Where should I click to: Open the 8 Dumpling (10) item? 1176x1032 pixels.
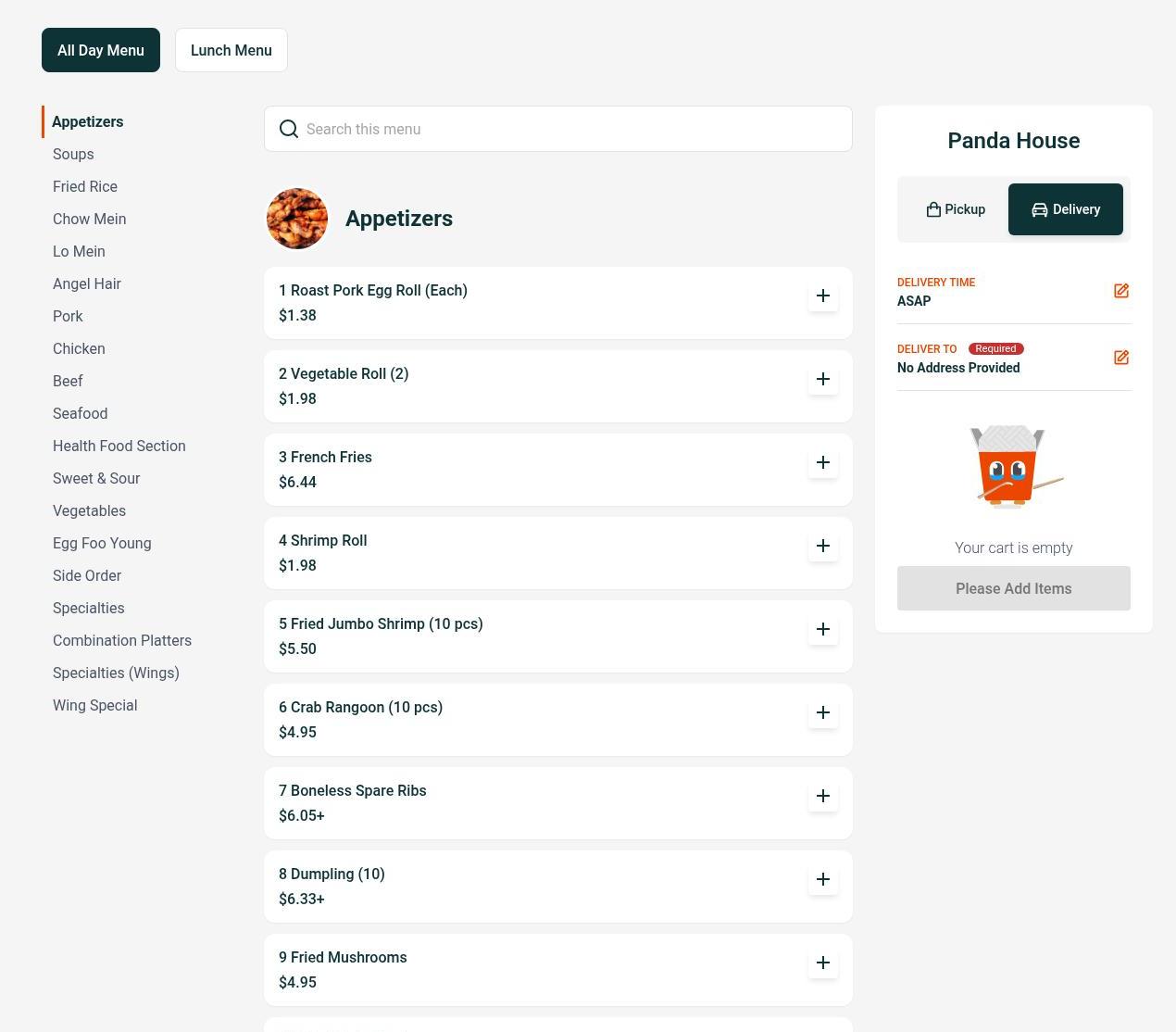(x=558, y=887)
